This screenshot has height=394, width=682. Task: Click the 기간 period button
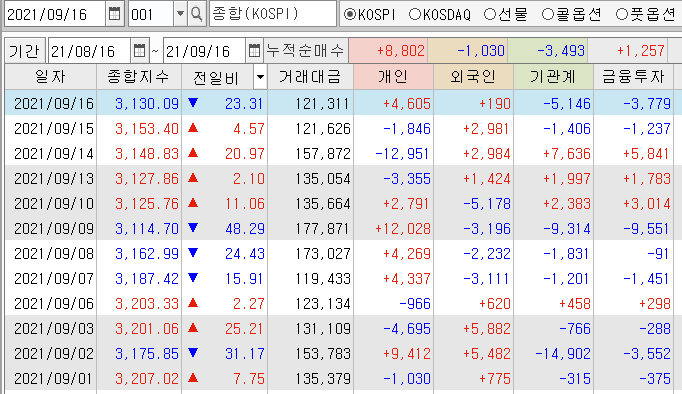(24, 51)
